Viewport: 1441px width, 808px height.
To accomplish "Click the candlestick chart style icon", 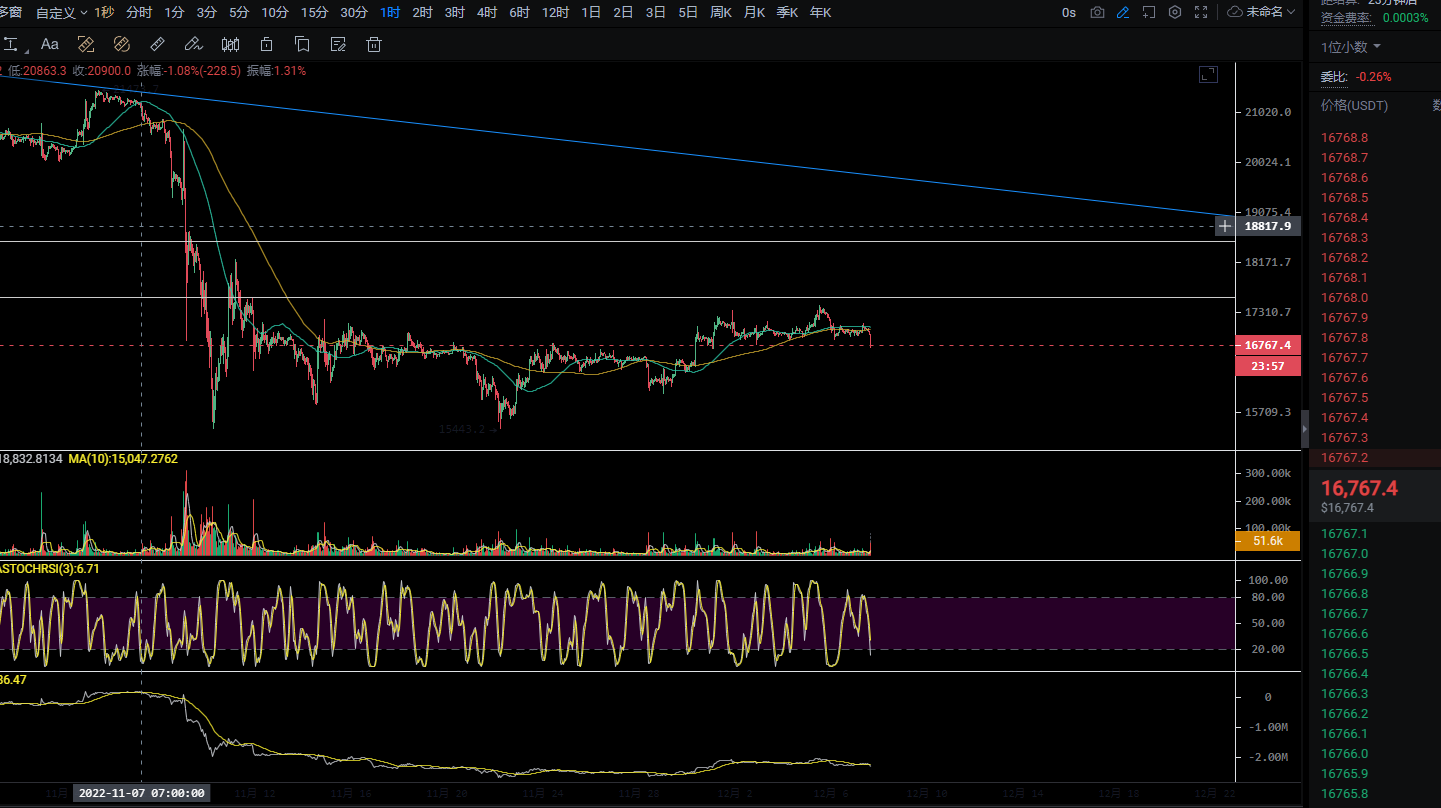I will coord(230,44).
